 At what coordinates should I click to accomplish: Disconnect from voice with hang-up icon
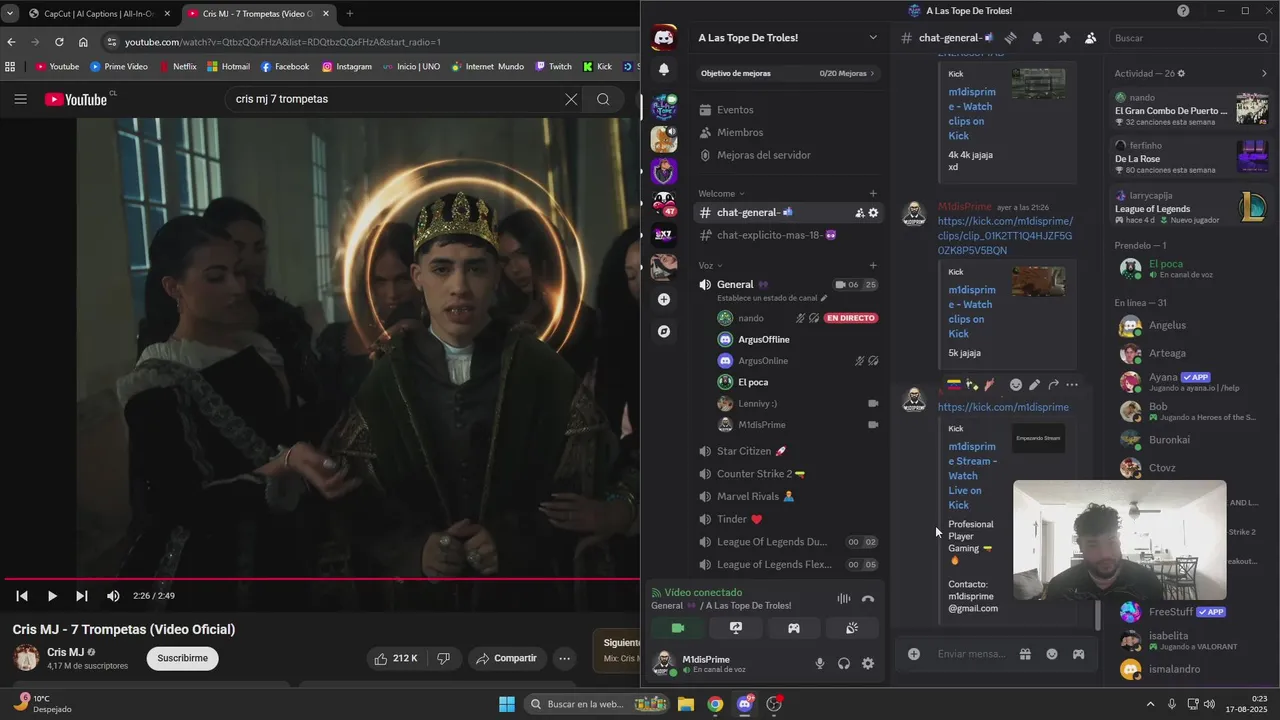click(x=868, y=599)
